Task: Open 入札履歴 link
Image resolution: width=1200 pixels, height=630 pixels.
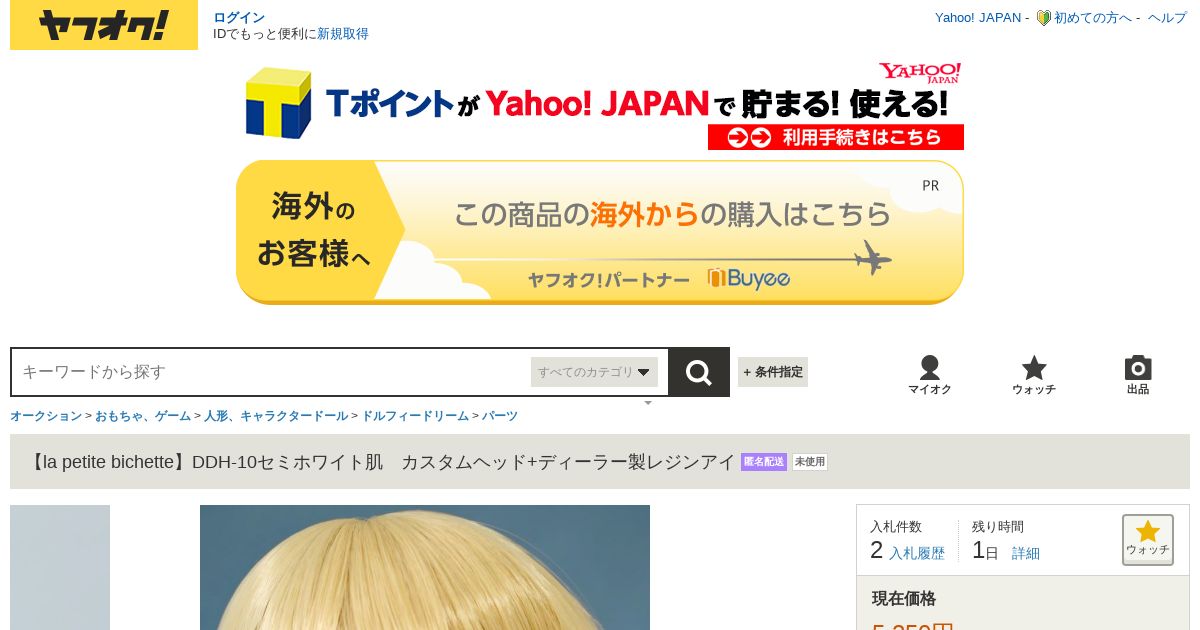Action: pyautogui.click(x=917, y=553)
